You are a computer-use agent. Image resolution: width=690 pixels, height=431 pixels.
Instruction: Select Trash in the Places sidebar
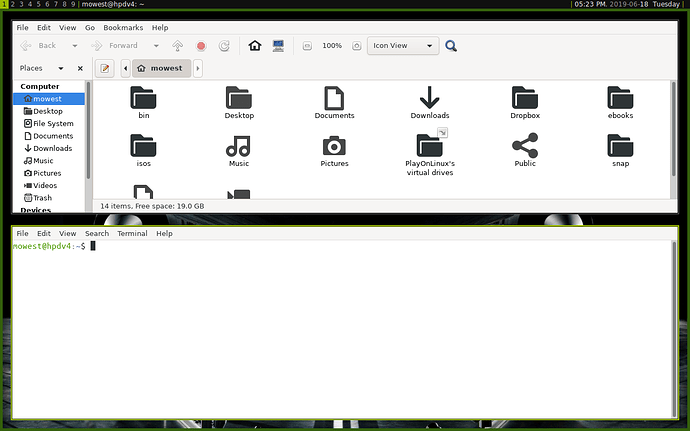click(49, 198)
